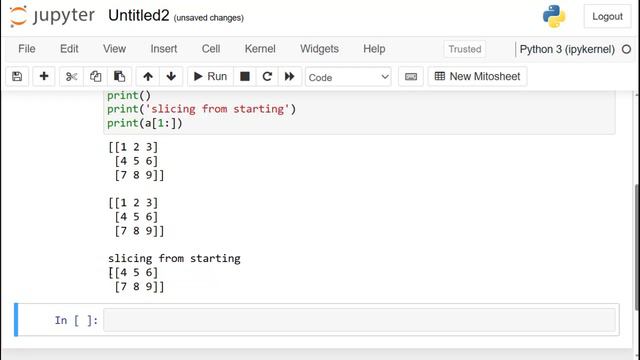Image resolution: width=640 pixels, height=360 pixels.
Task: Move selected cell up arrow
Action: click(x=148, y=76)
